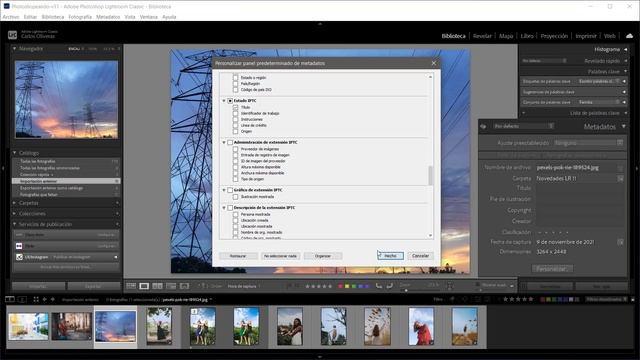Click the Instagram publish service icon
This screenshot has width=640, height=360.
pos(19,257)
